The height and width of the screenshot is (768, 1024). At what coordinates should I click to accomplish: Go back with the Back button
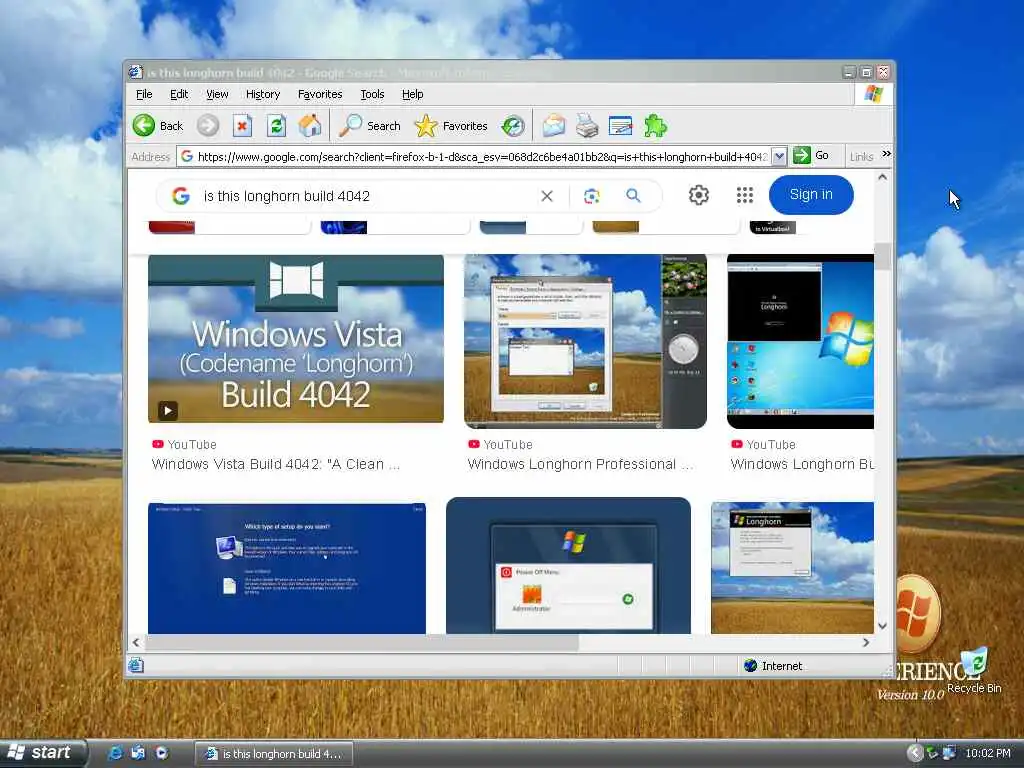coord(159,125)
